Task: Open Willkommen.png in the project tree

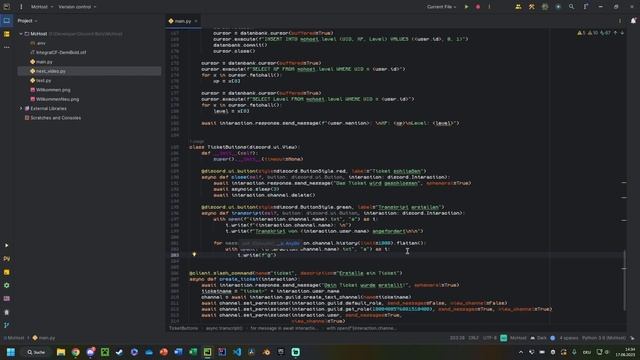Action: [x=50, y=90]
